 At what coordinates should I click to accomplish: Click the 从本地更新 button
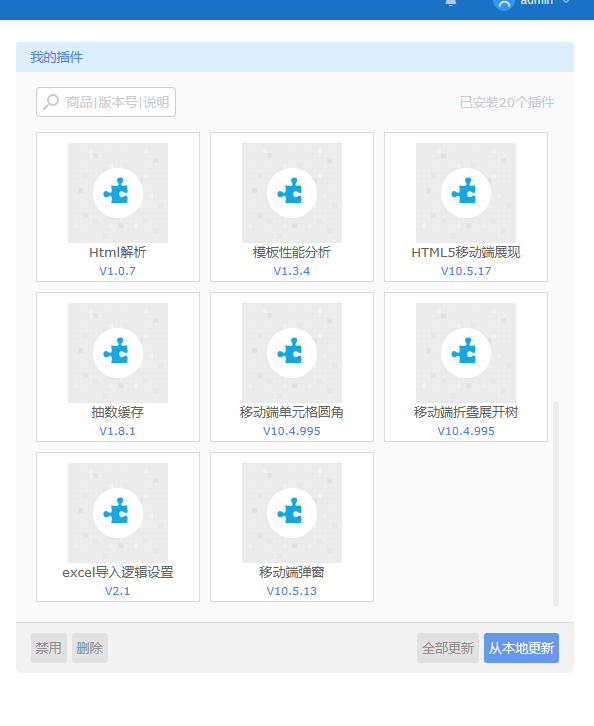(521, 648)
